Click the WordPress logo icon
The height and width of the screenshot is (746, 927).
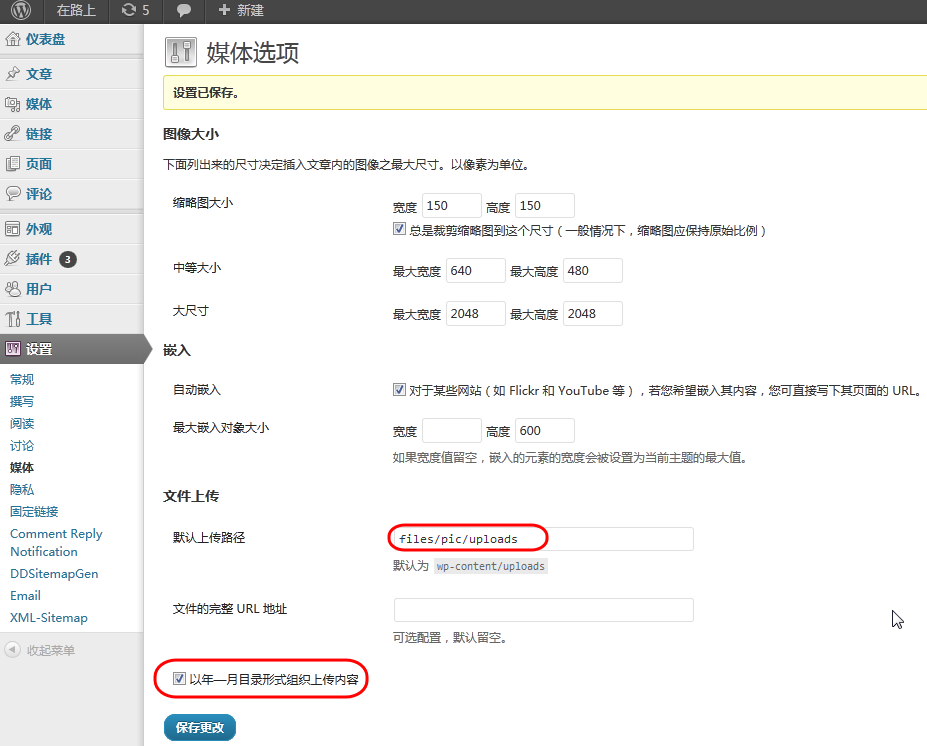click(21, 10)
